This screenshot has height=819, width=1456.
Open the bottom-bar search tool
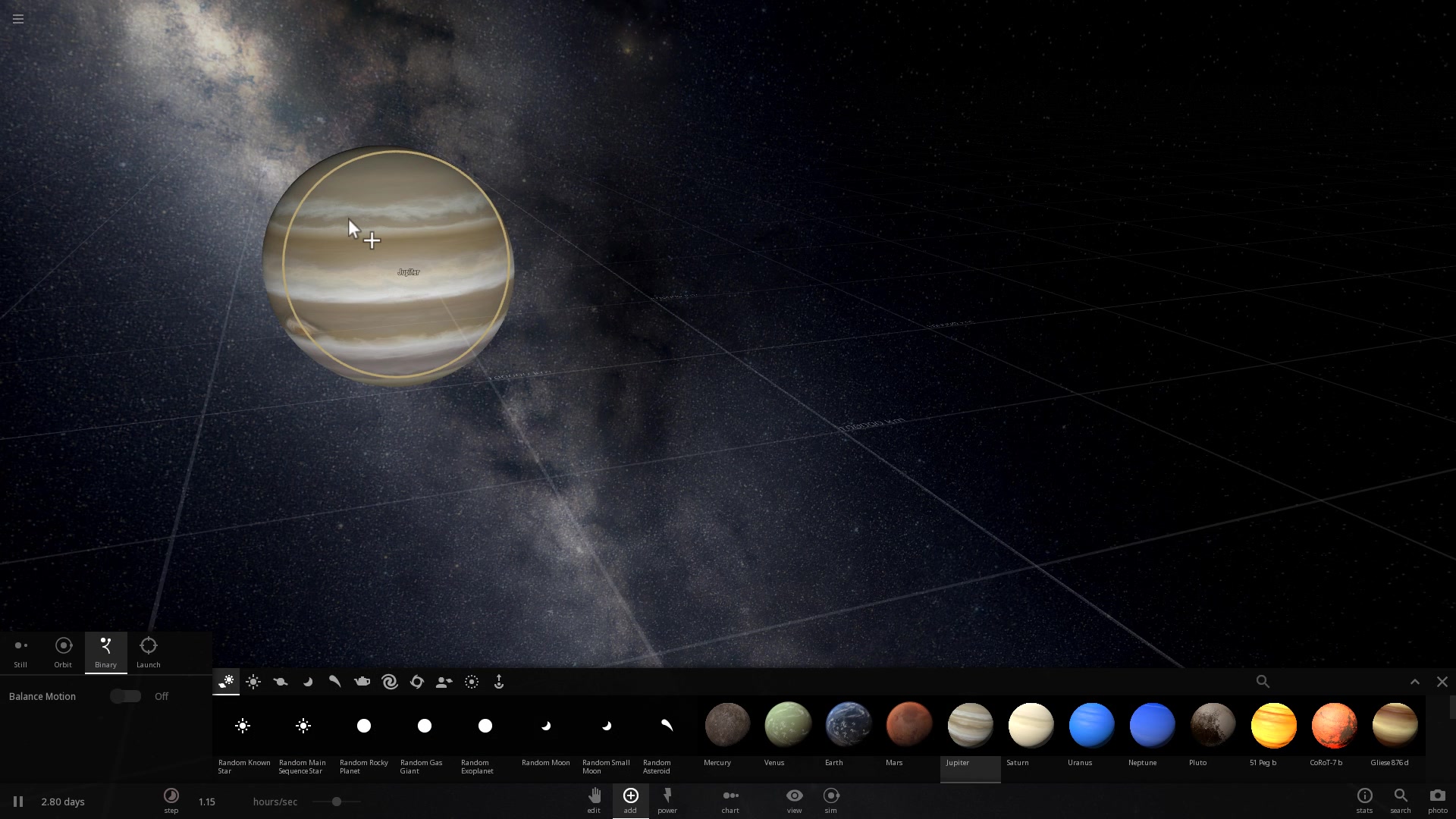click(x=1401, y=800)
